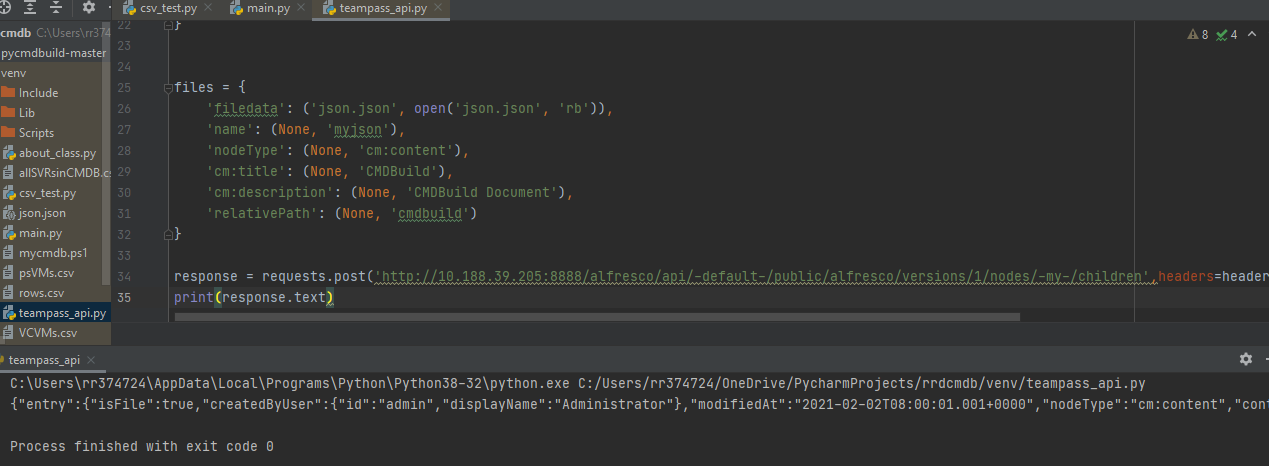Select VCVMs.csv in project tree
Screen dimensions: 1269x466
54,333
